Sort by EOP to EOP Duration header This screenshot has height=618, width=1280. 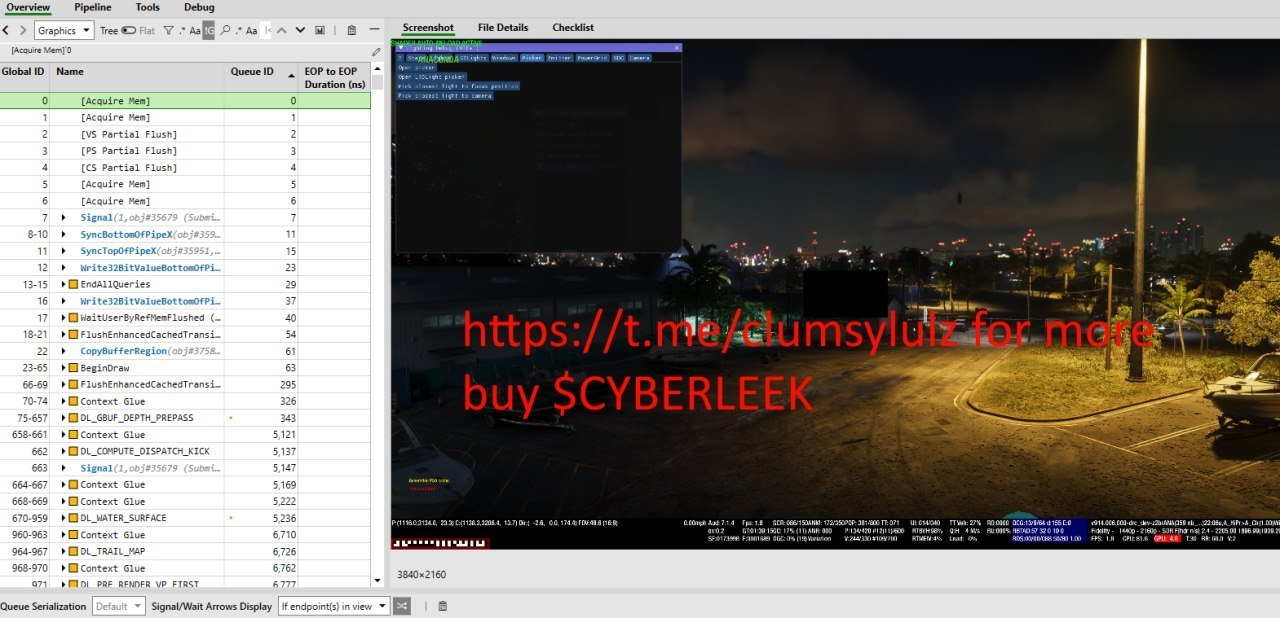(x=335, y=77)
